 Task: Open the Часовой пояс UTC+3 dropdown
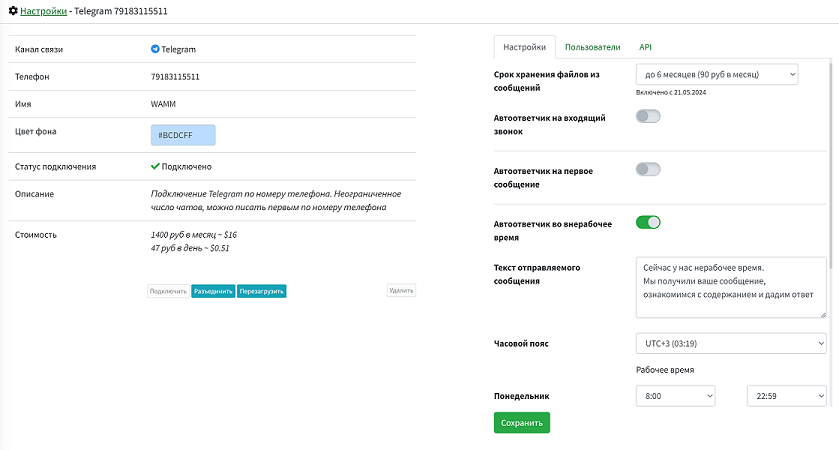(x=731, y=344)
